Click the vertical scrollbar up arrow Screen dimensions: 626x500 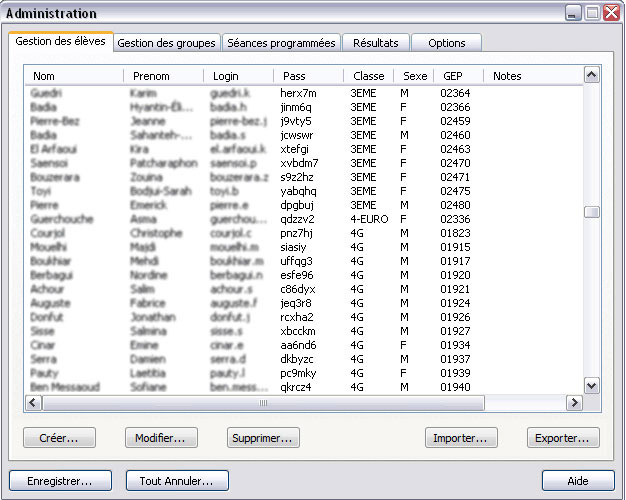(x=591, y=75)
